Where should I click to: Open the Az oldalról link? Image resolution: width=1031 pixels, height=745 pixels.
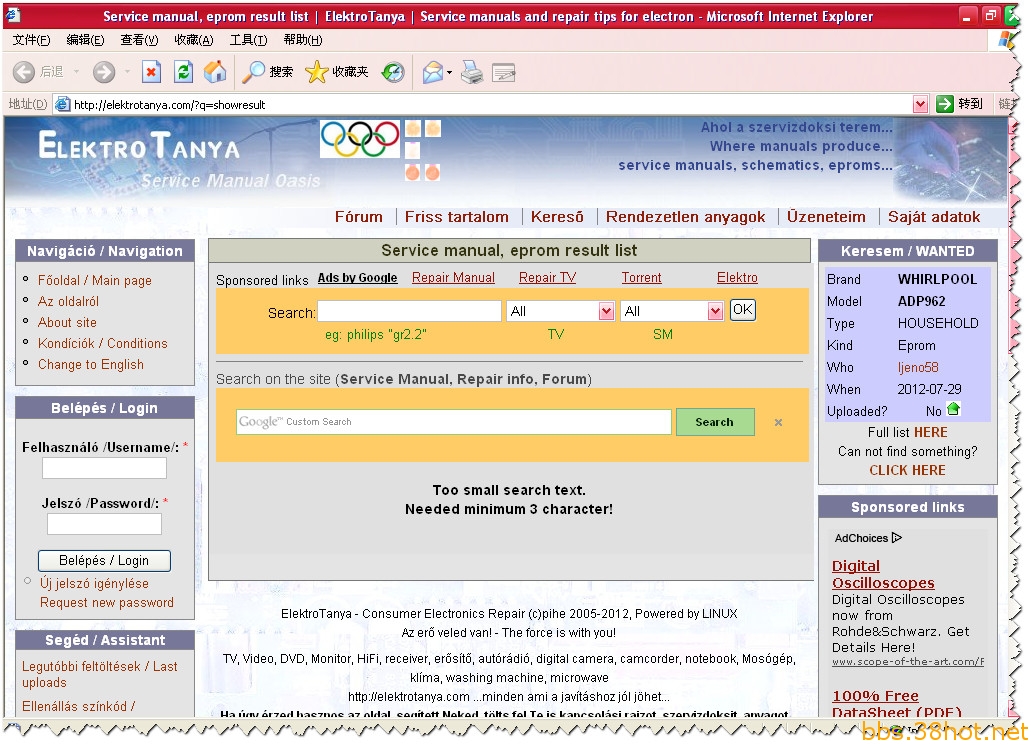pos(68,301)
